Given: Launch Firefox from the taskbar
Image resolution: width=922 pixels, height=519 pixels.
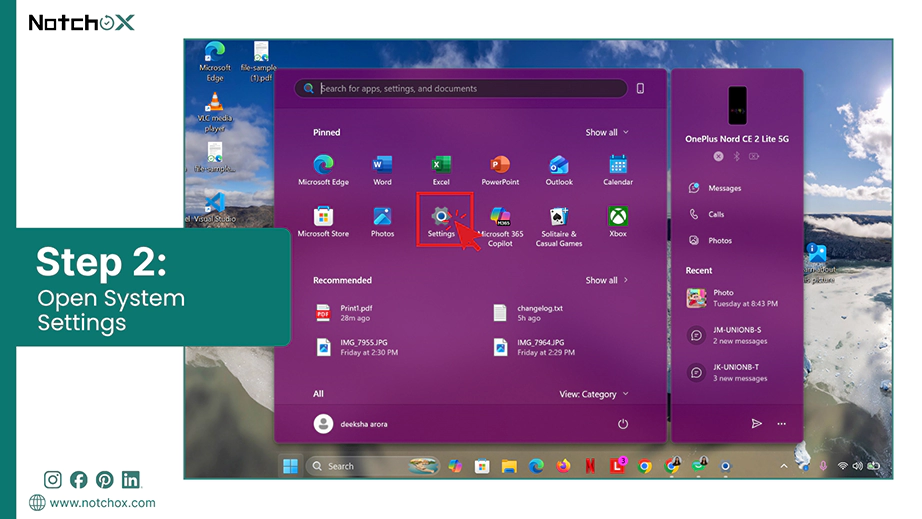Looking at the screenshot, I should [x=563, y=466].
